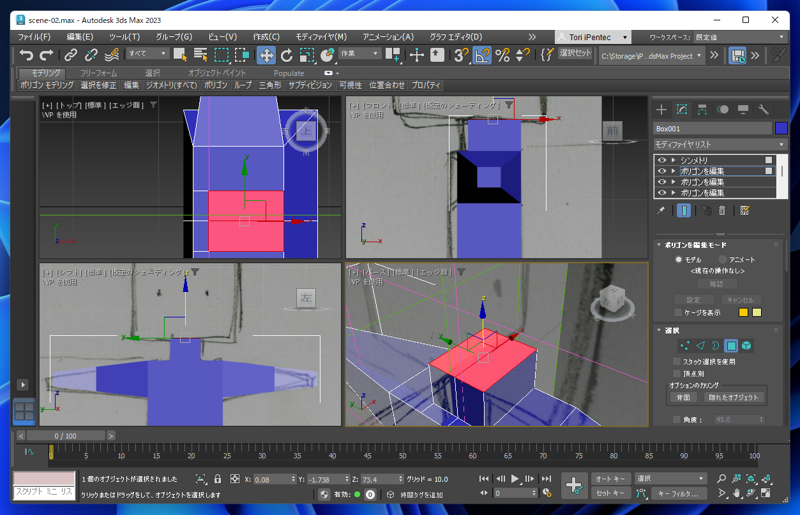Open the モディファイヤ リスト dropdown
Image resolution: width=800 pixels, height=515 pixels.
click(x=720, y=144)
